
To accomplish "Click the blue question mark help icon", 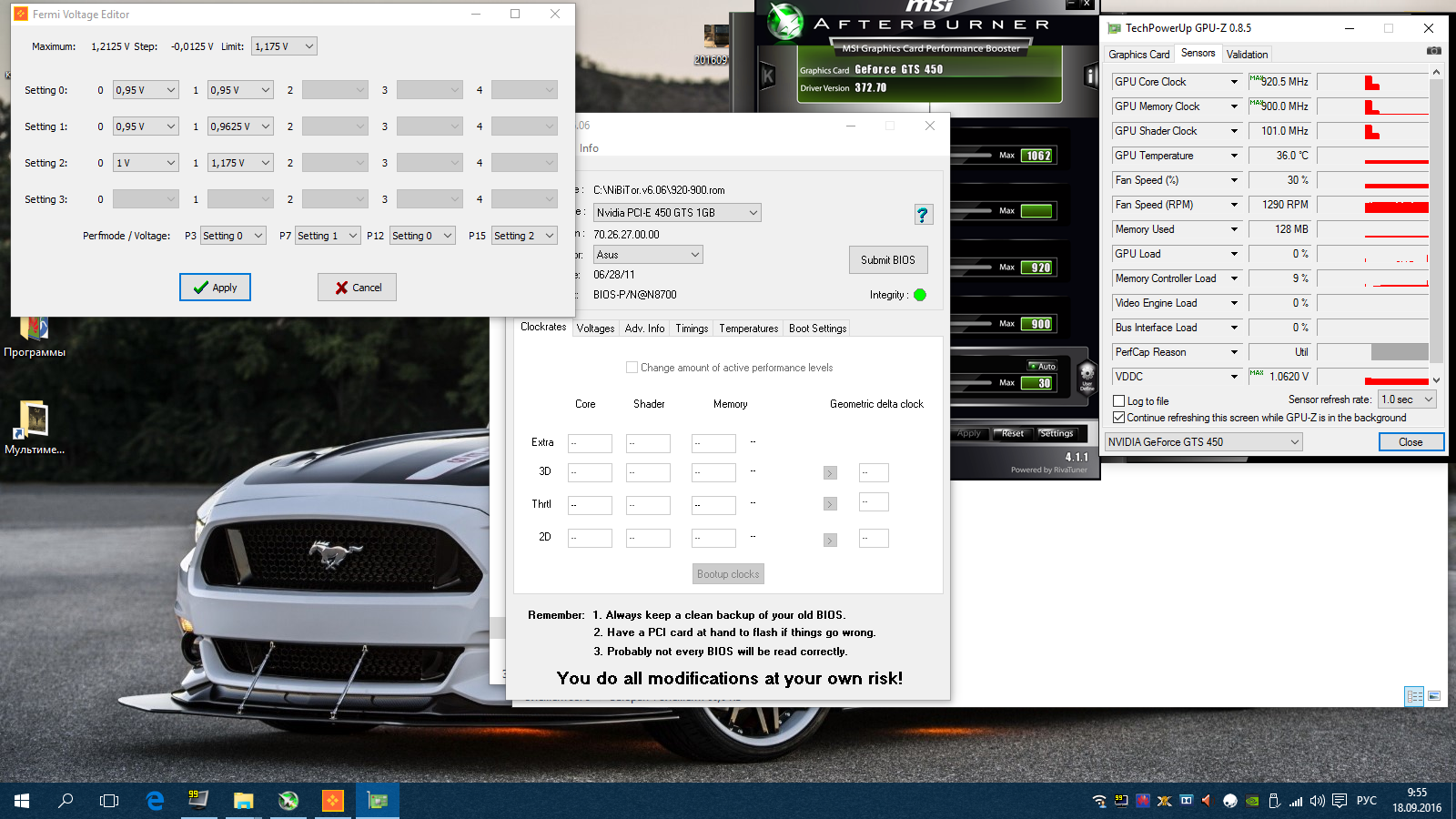I will [923, 214].
